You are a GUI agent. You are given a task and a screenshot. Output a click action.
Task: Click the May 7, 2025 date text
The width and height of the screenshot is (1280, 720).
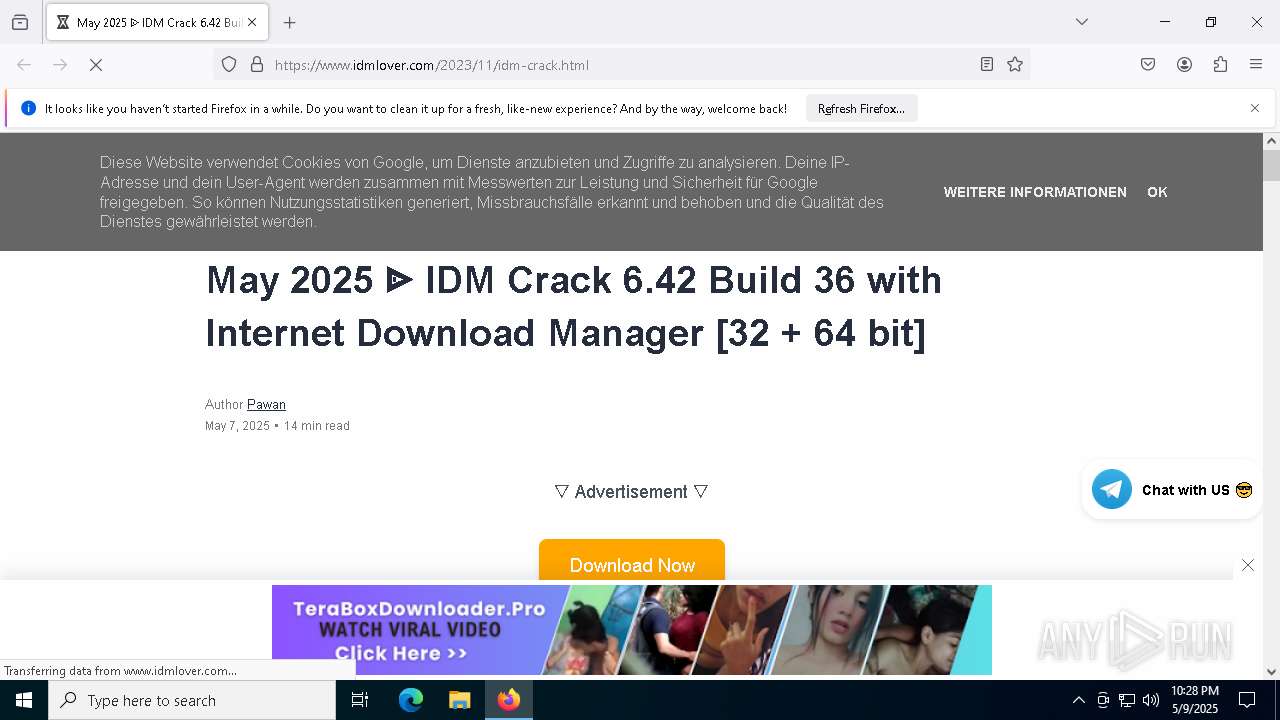(x=237, y=426)
